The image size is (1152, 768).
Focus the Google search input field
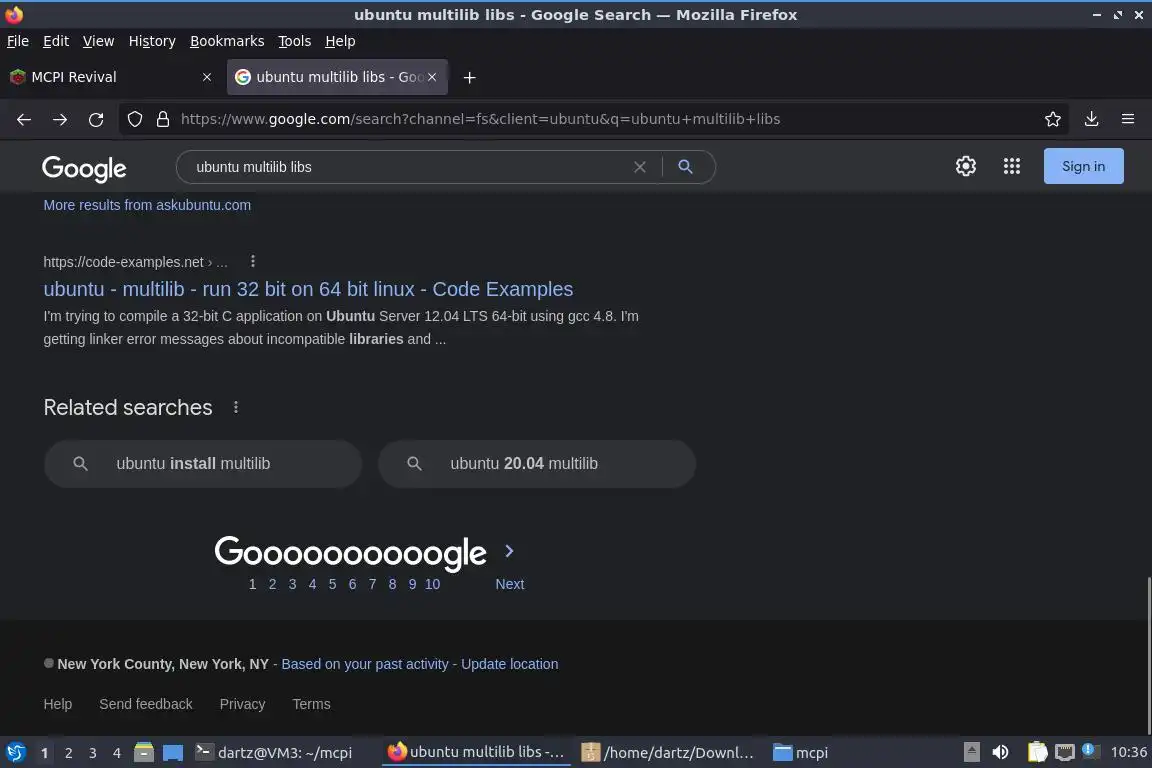(408, 167)
